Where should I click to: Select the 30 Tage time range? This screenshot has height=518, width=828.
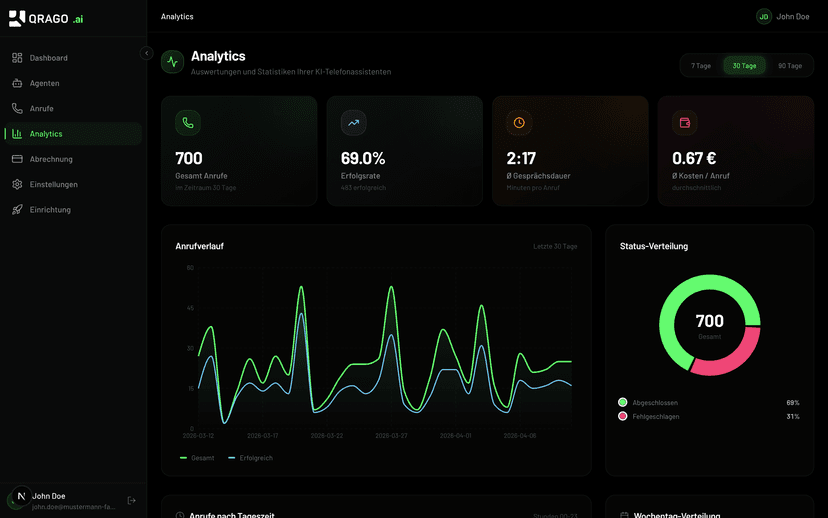(x=745, y=66)
